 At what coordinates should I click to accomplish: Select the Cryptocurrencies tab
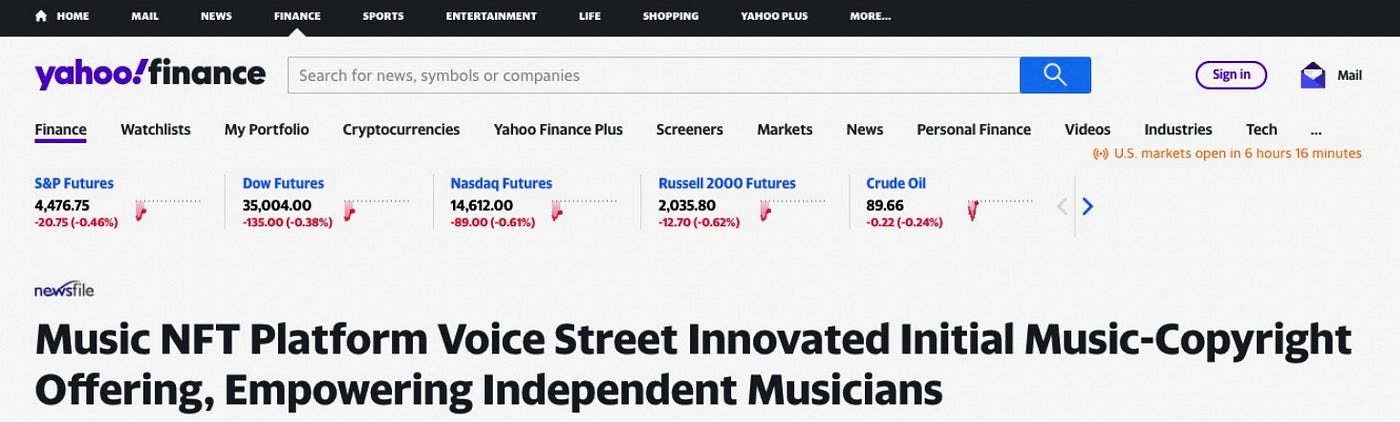click(x=401, y=129)
